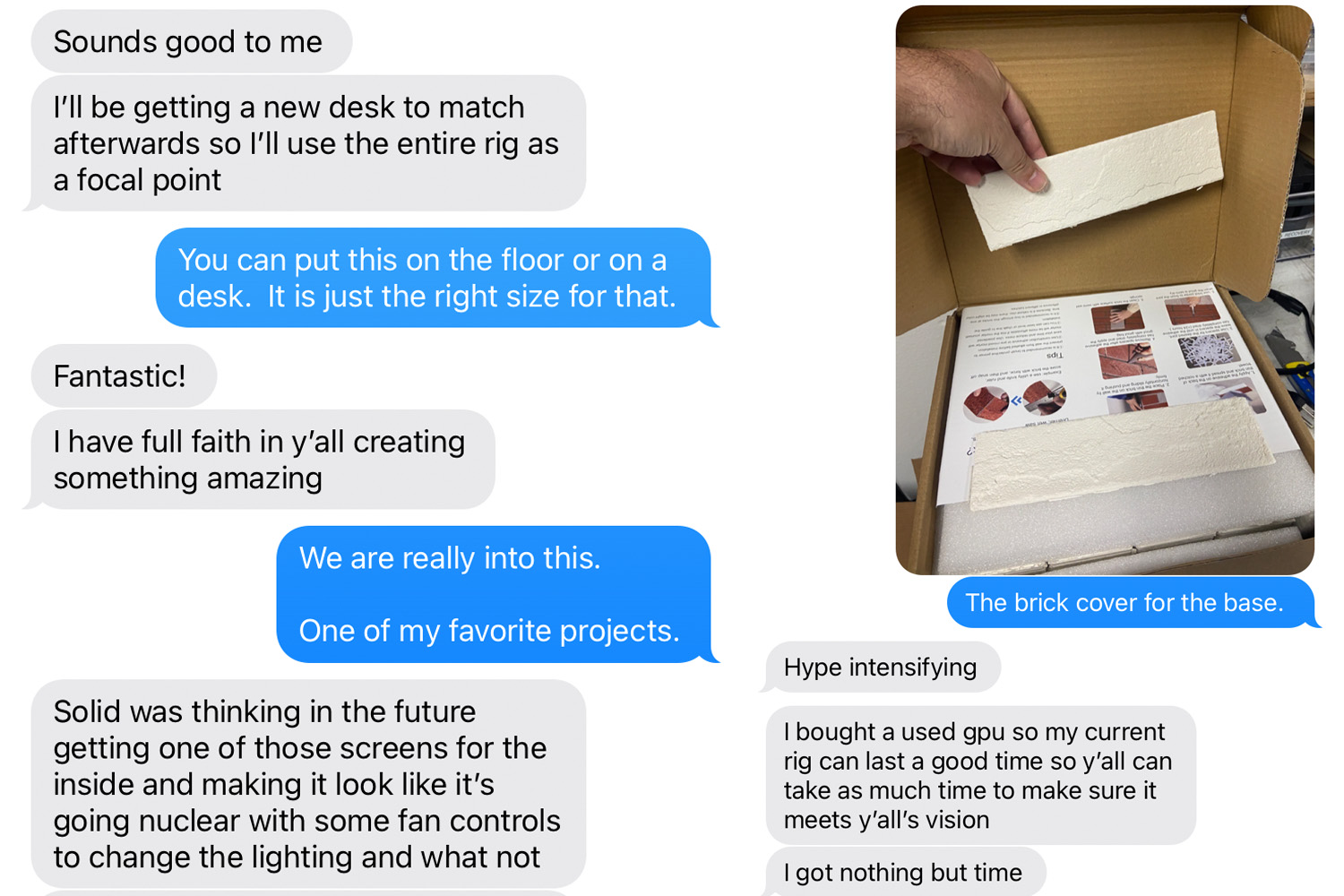The image size is (1344, 896).
Task: Tap the 'focal point' text in gray bubble
Action: pyautogui.click(x=149, y=180)
